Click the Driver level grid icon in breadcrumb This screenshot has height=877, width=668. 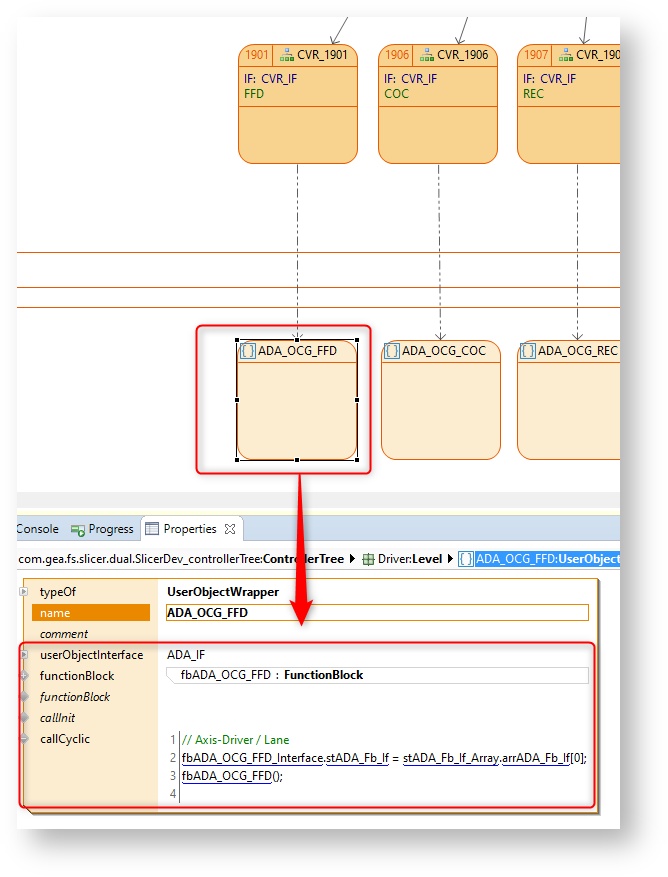(x=368, y=559)
